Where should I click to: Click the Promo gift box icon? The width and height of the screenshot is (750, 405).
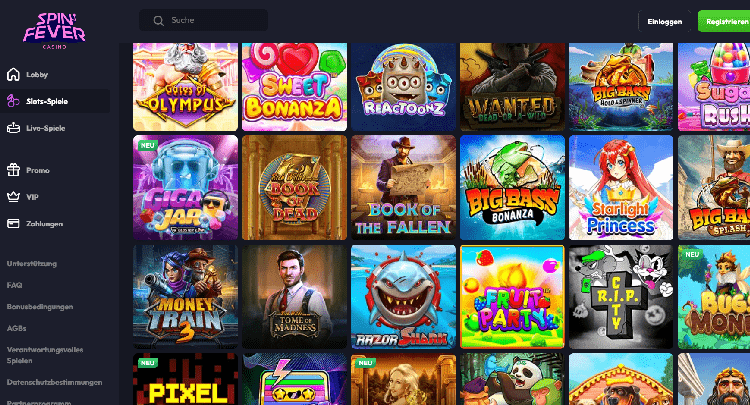pos(13,170)
